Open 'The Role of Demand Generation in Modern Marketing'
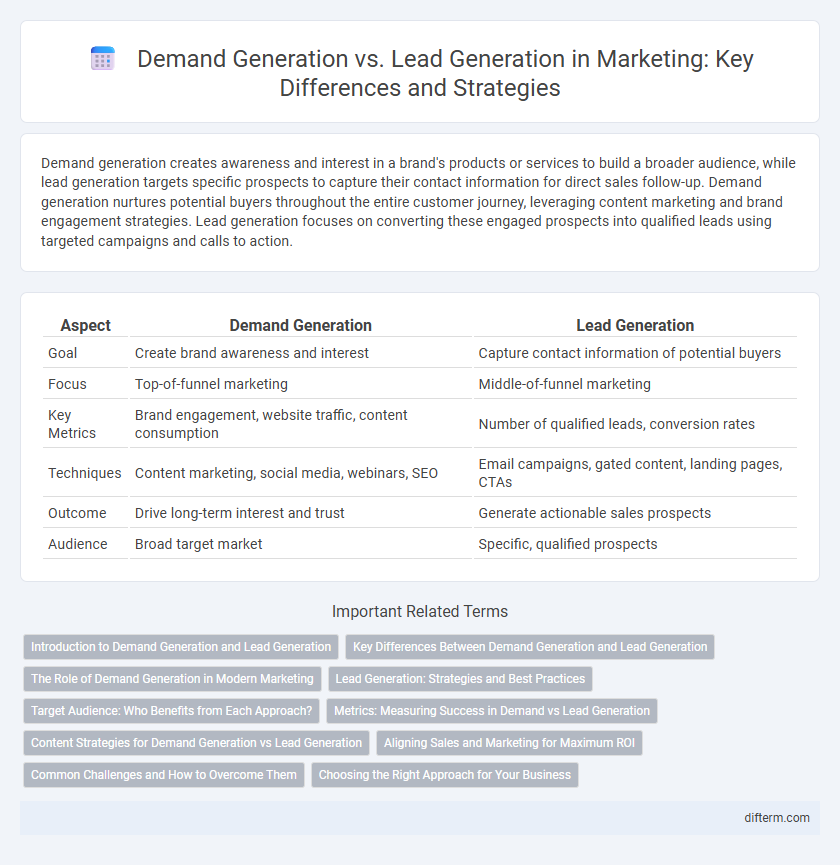840x865 pixels. point(172,679)
